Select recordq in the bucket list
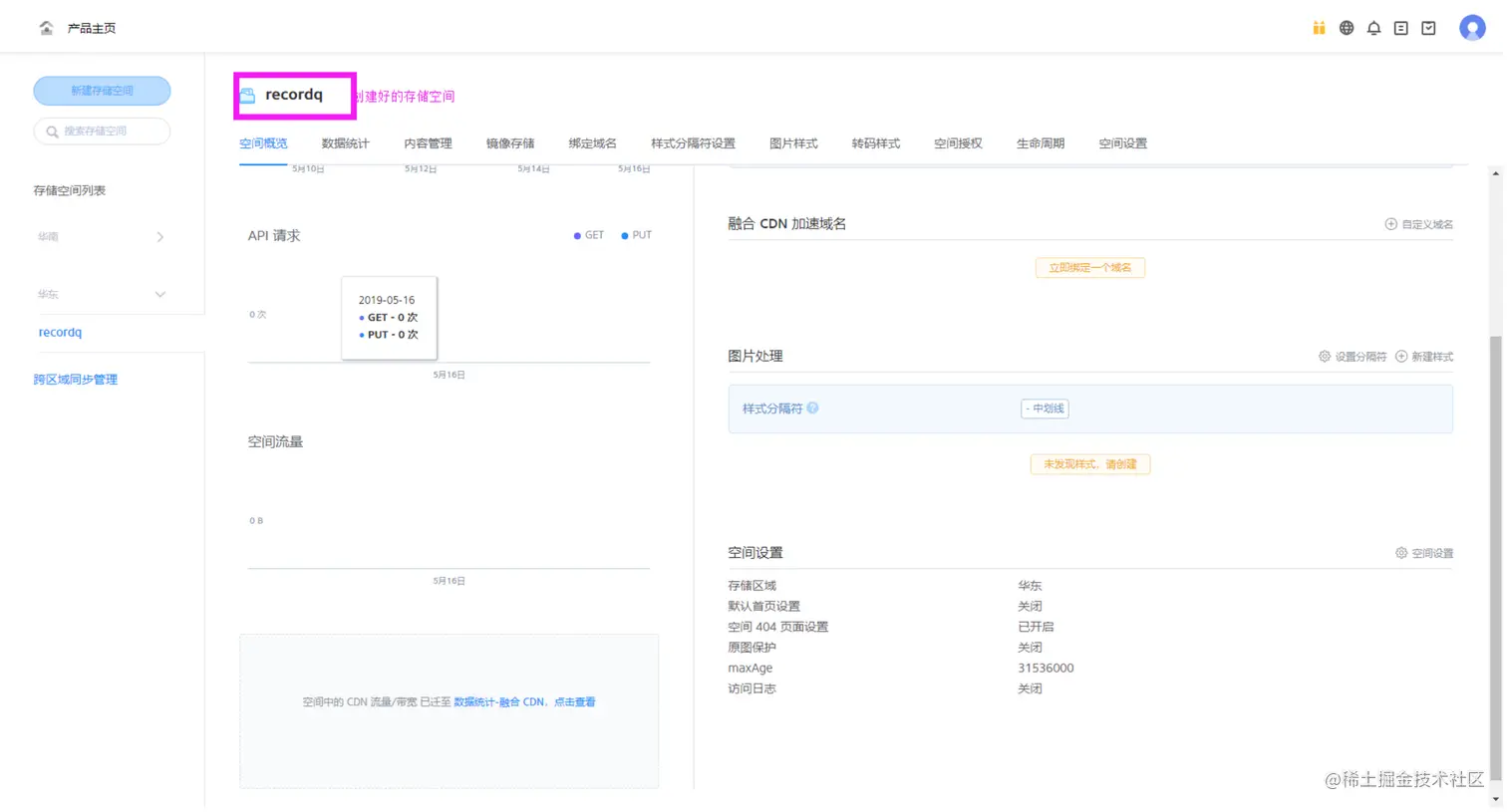Screen dimensions: 1507x812 (60, 333)
